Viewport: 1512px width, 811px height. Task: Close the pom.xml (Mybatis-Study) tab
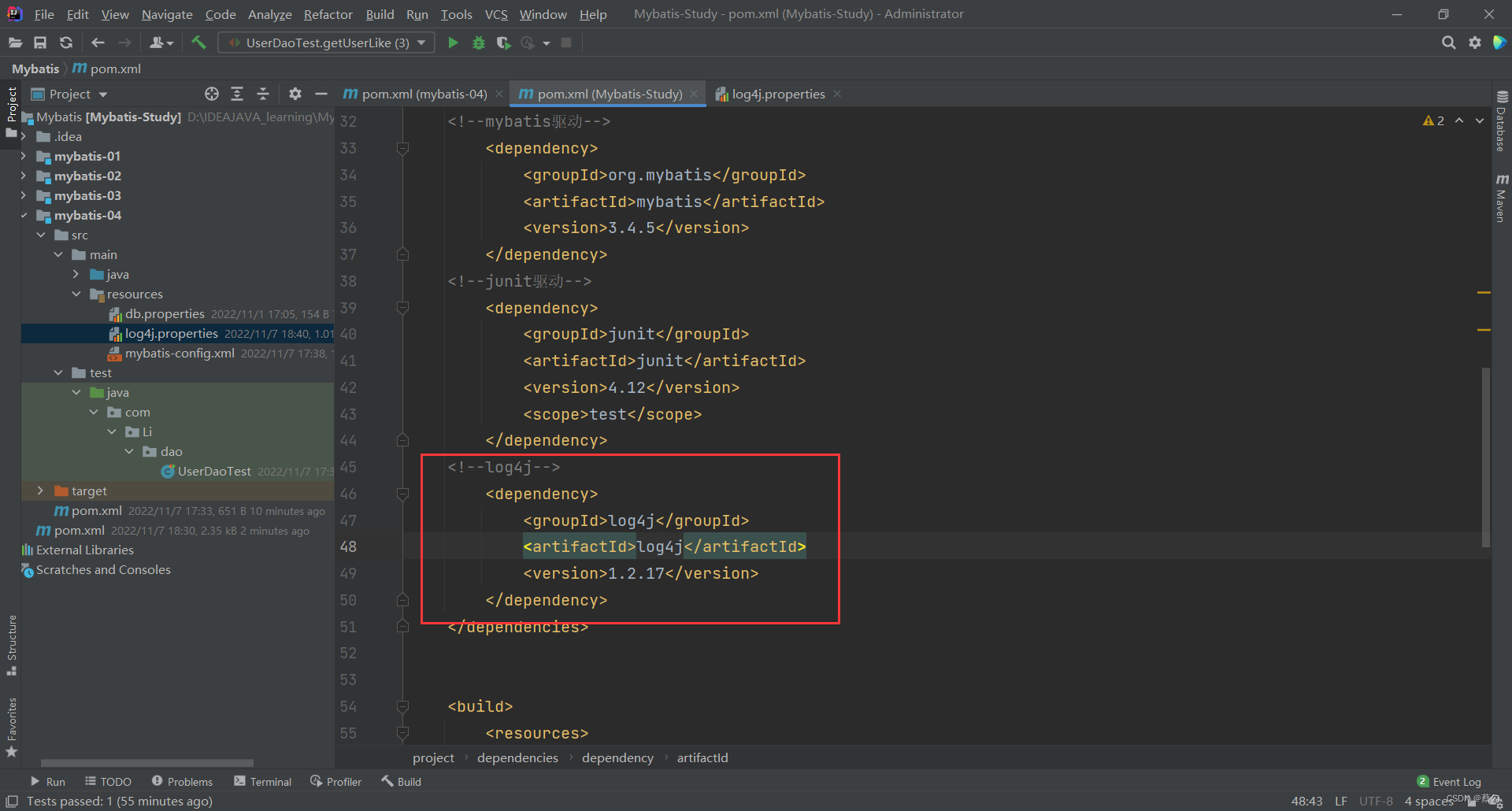point(694,94)
